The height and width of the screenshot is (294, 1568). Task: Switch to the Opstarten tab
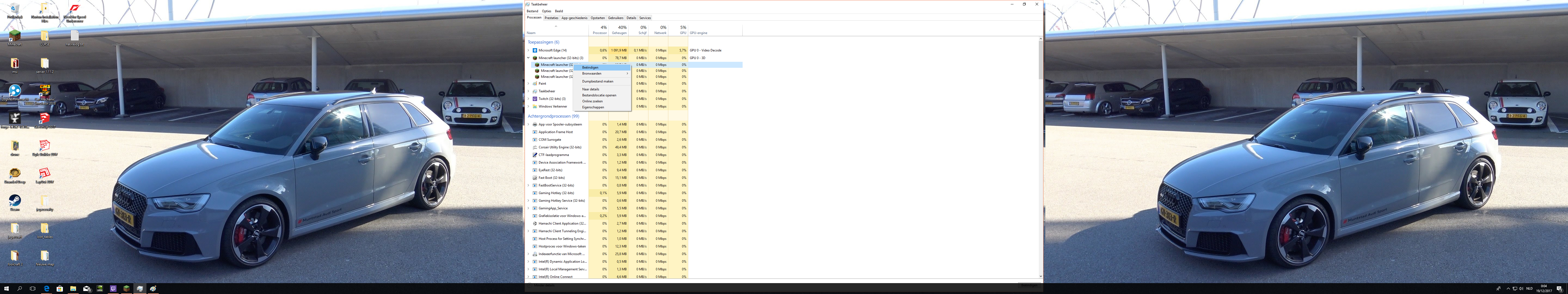click(597, 18)
